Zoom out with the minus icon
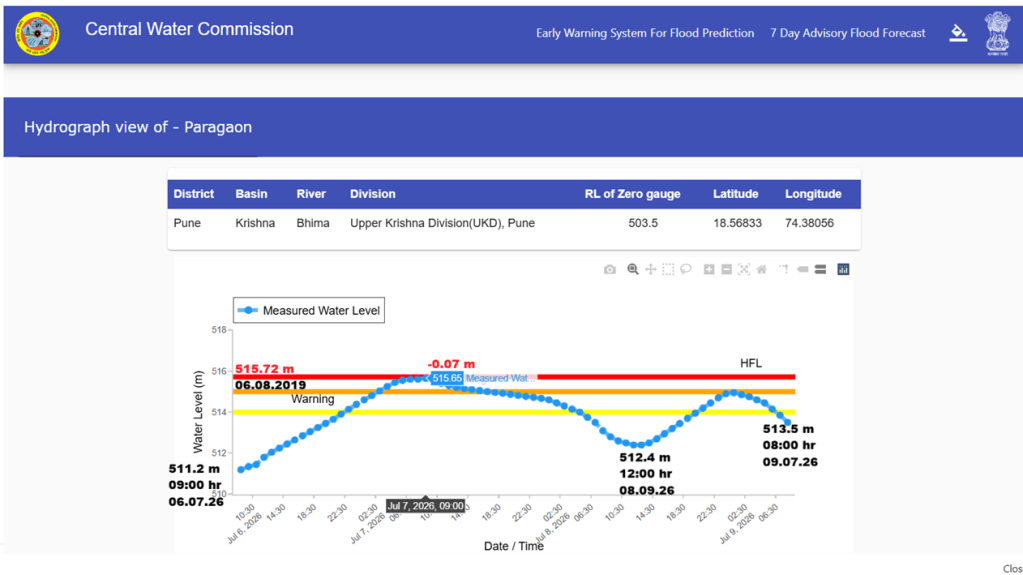 [727, 270]
